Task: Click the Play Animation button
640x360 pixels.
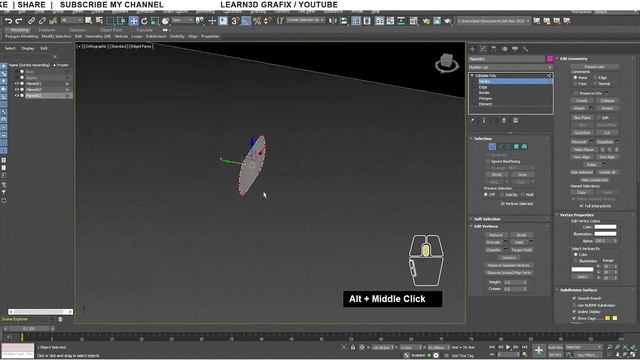Action: click(508, 347)
